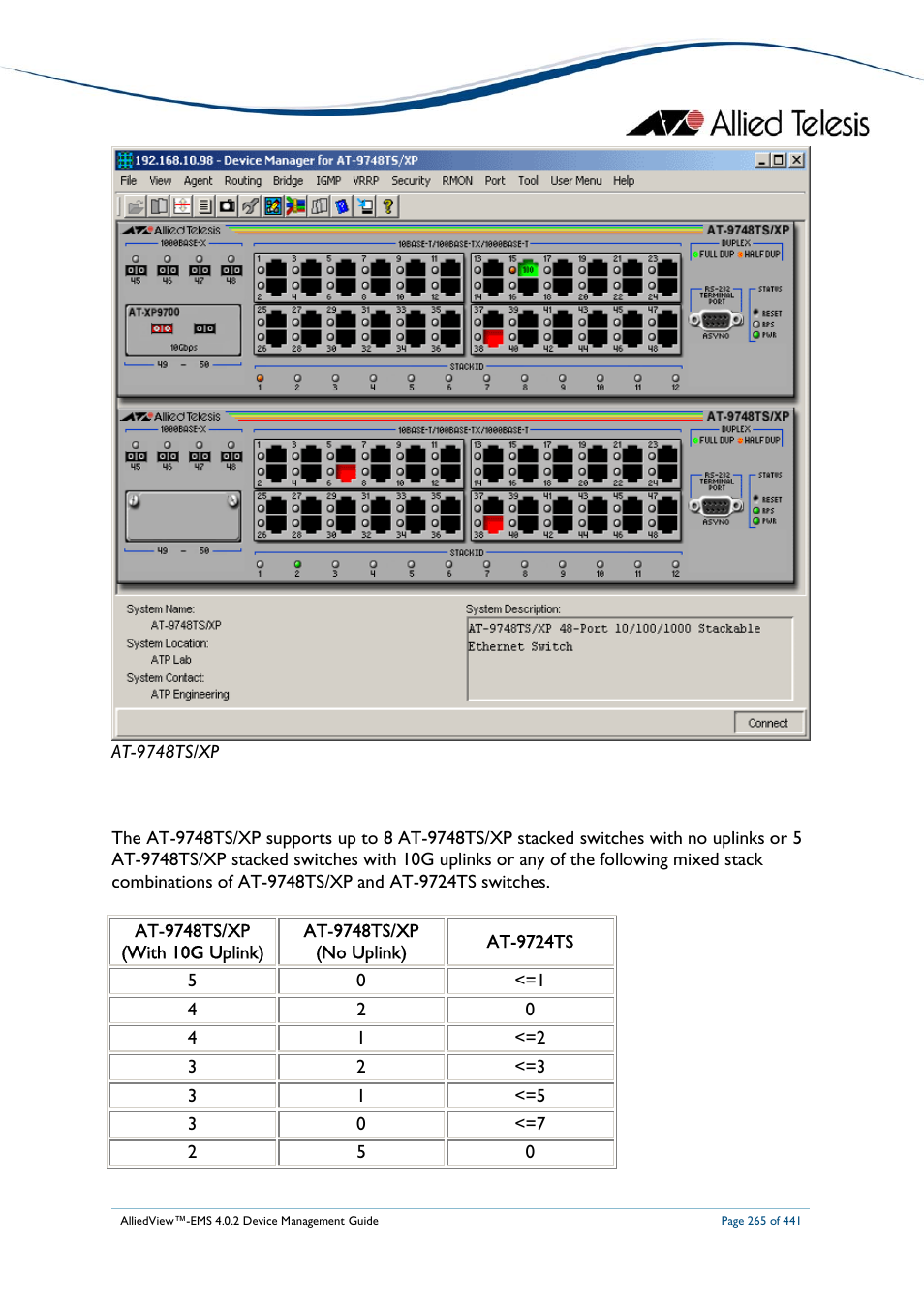Select 1000BASE-X port 48 on top switch
This screenshot has height=1309, width=924.
point(231,270)
